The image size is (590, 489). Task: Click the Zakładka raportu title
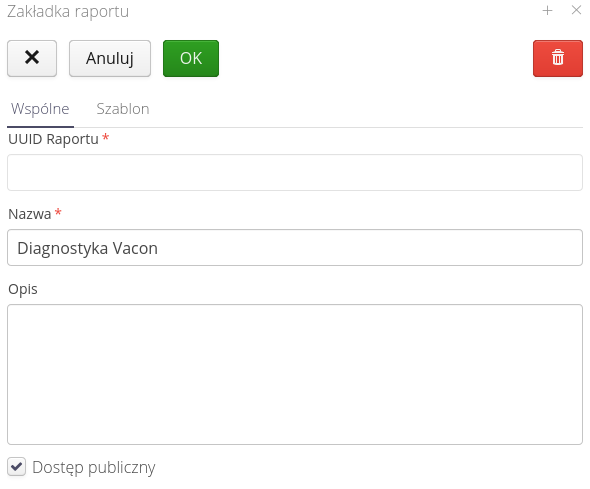click(x=68, y=12)
